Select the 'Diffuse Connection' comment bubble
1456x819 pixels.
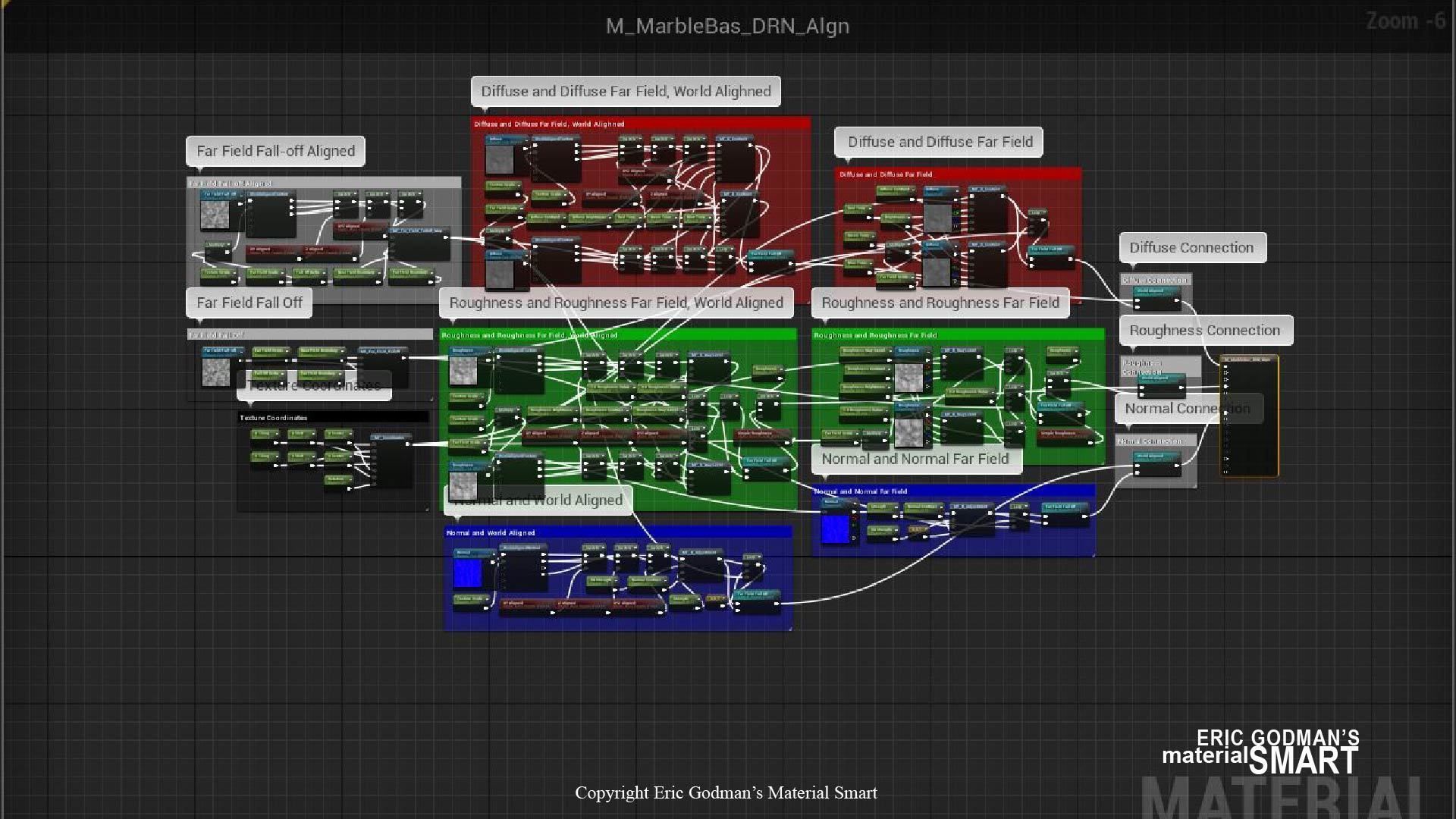click(x=1192, y=248)
